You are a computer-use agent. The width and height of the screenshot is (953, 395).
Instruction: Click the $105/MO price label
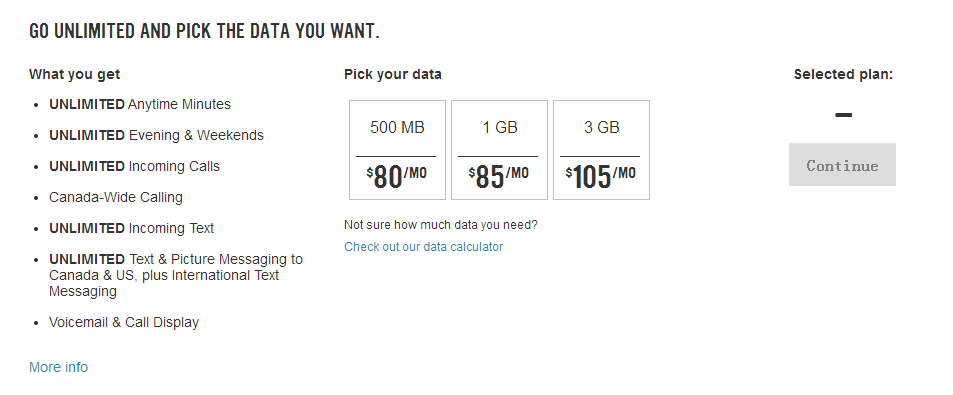[600, 177]
